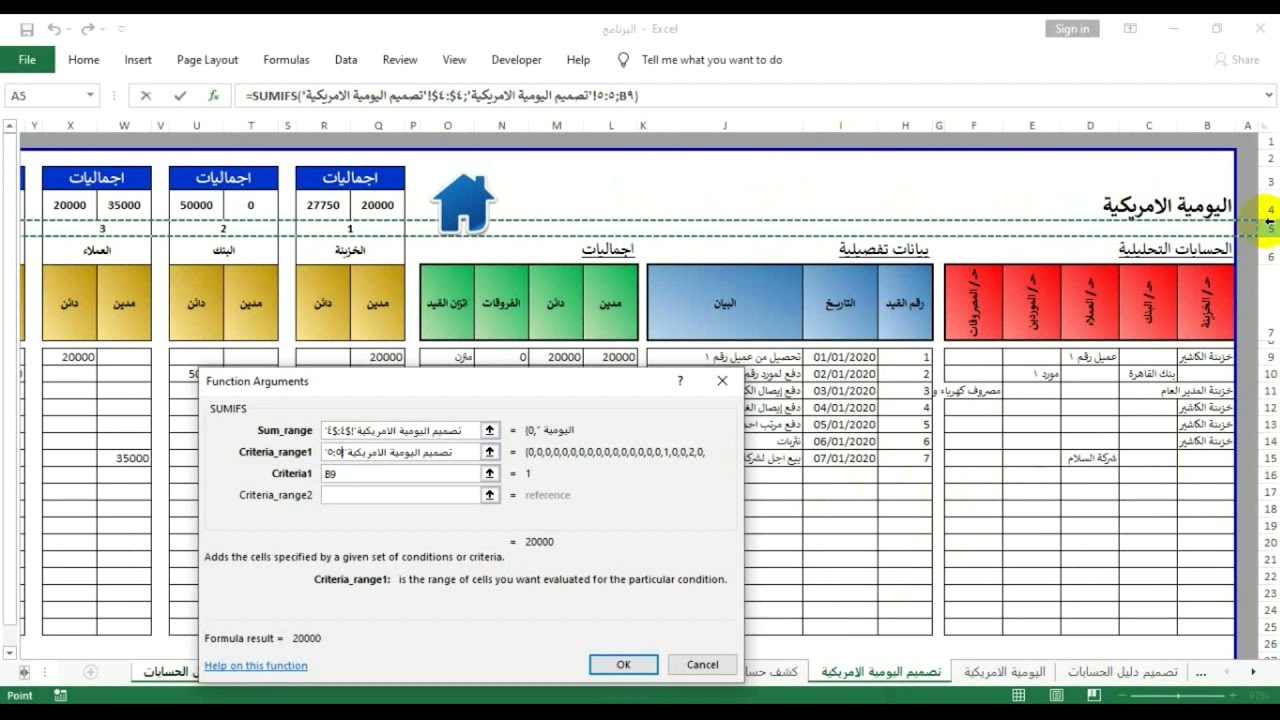Image resolution: width=1280 pixels, height=720 pixels.
Task: Click the Undo arrow in the title bar
Action: pyautogui.click(x=54, y=29)
